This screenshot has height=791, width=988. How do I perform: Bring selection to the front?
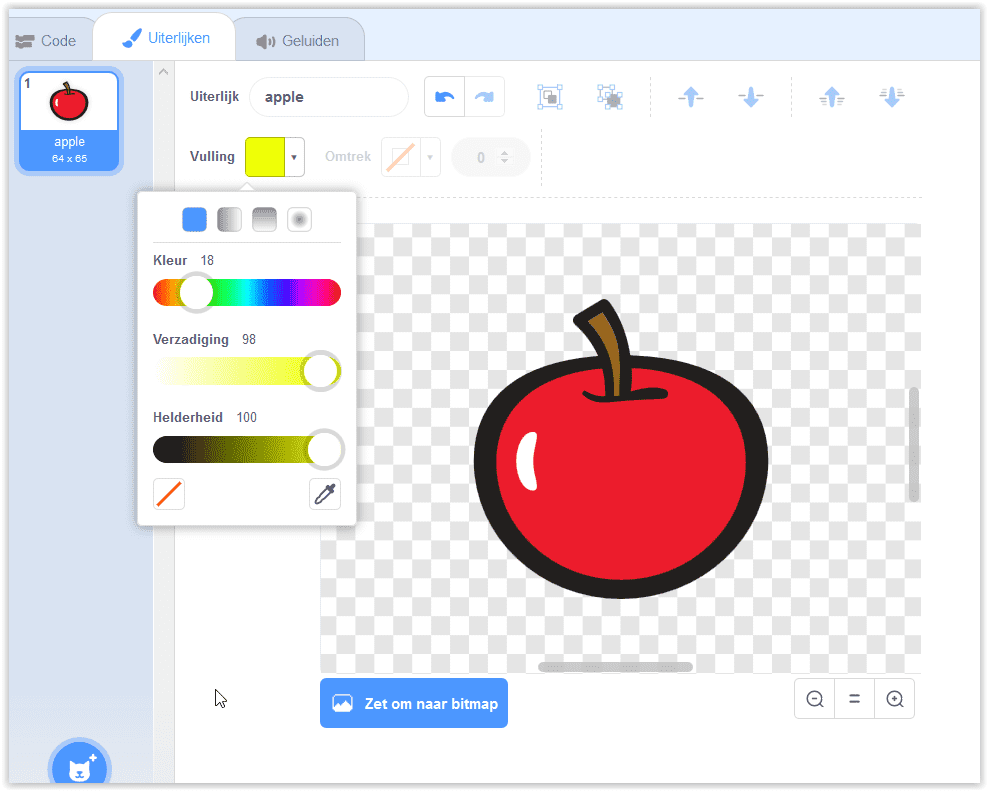tap(831, 97)
